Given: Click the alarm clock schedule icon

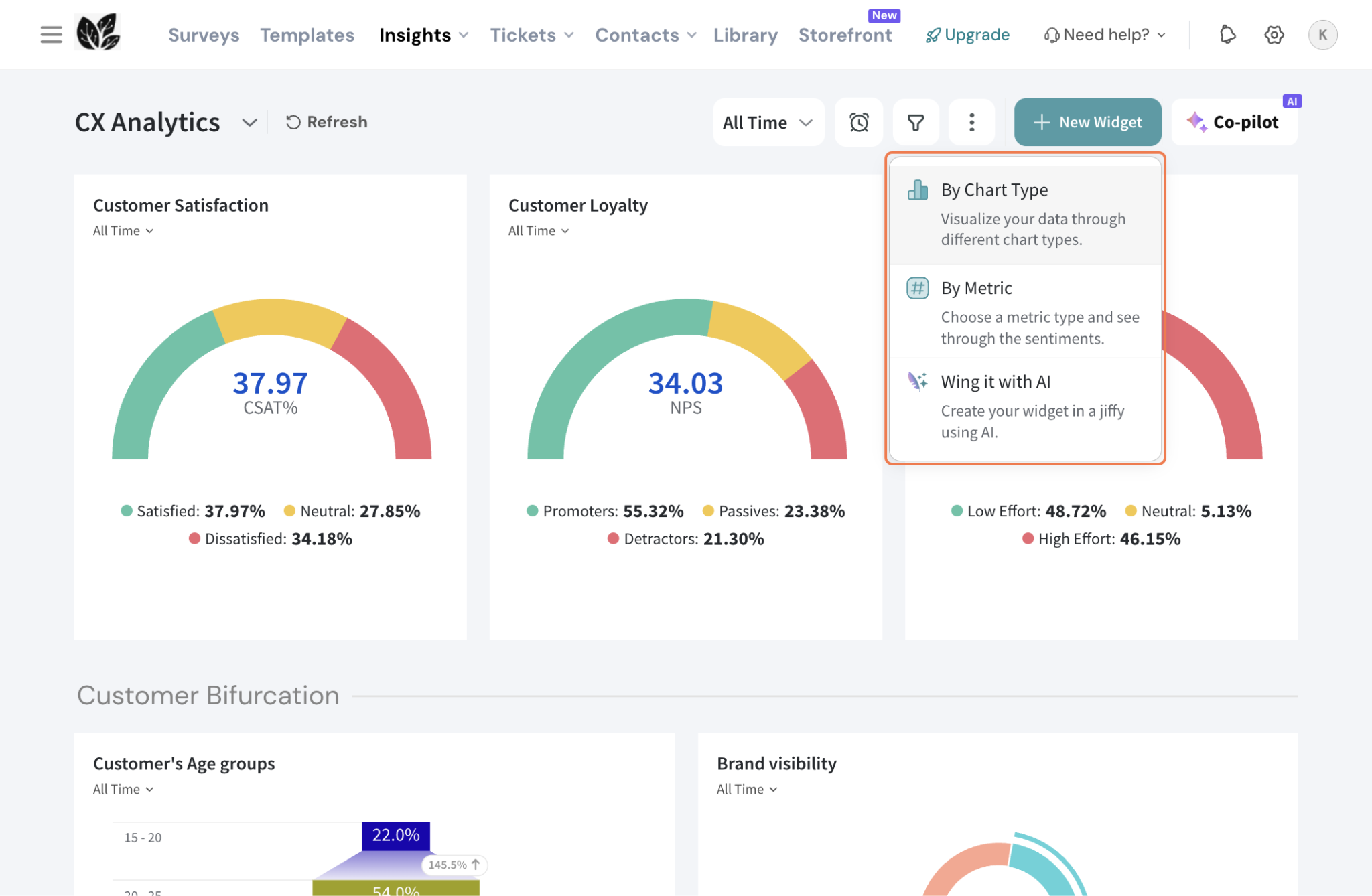Looking at the screenshot, I should tap(859, 123).
